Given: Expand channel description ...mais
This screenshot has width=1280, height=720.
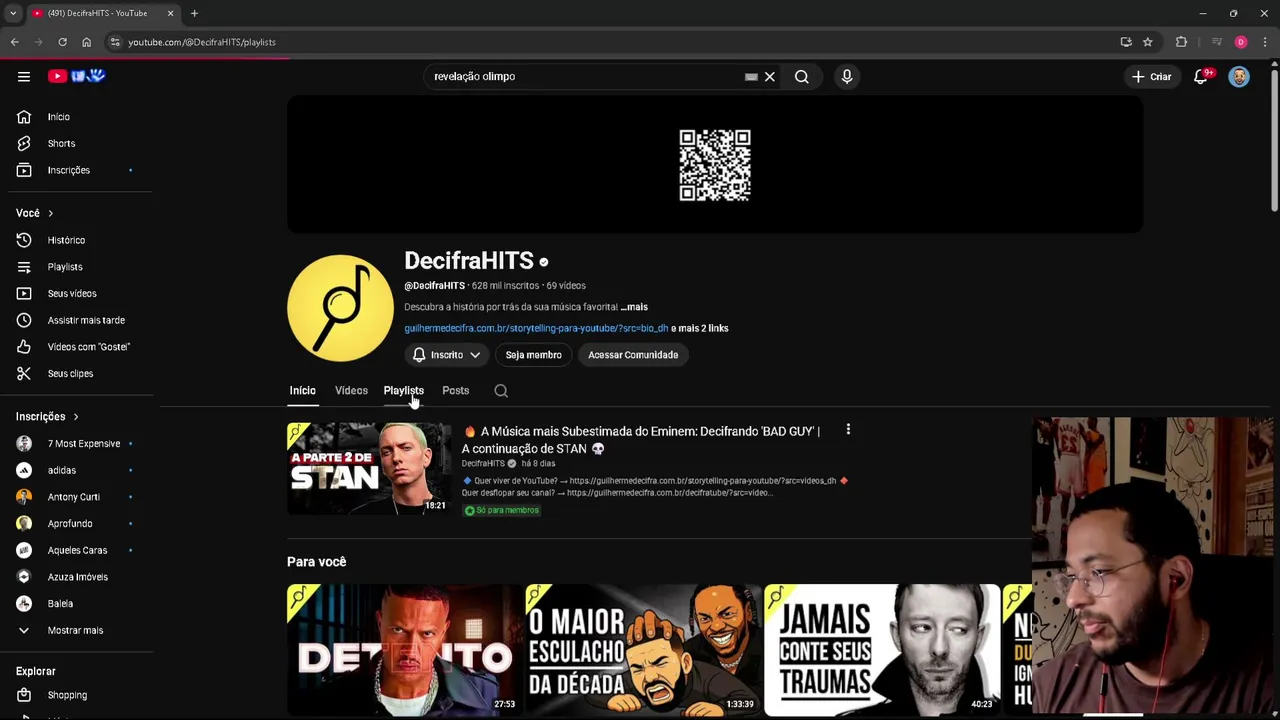Looking at the screenshot, I should coord(634,307).
